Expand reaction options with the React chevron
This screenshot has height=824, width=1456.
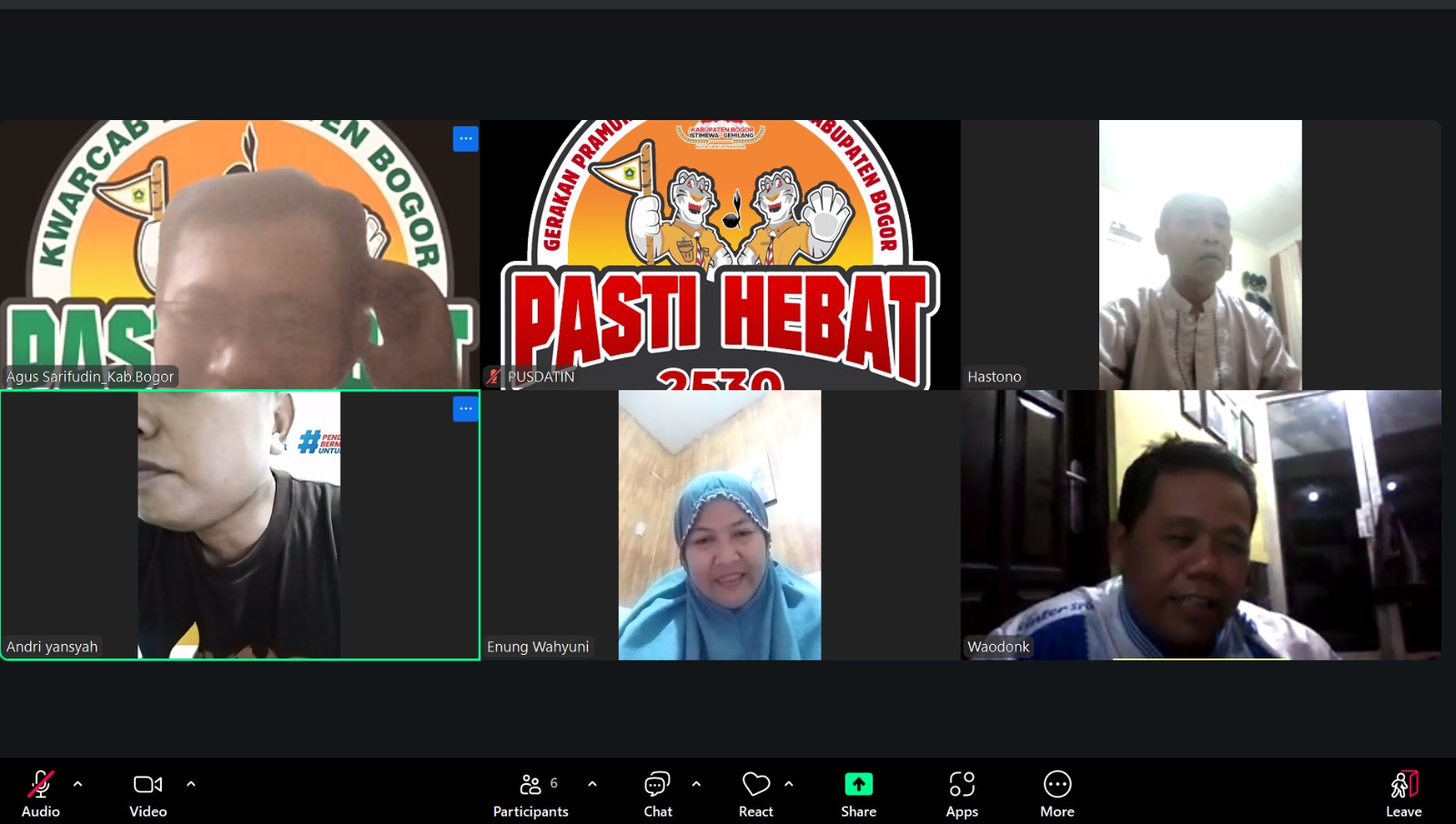pos(789,782)
